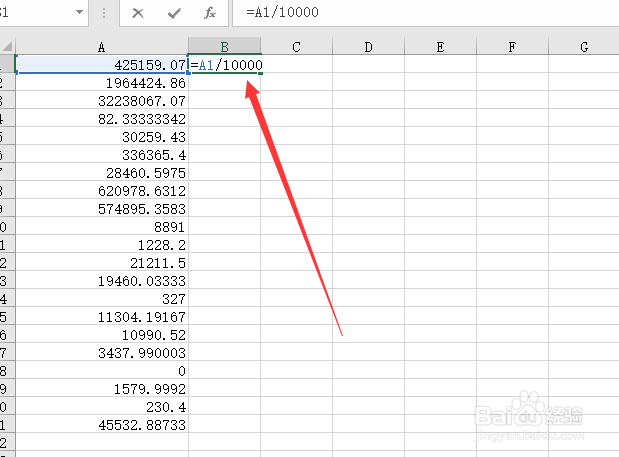This screenshot has width=619, height=457.
Task: Click cell with value 3437.990003
Action: tap(102, 352)
